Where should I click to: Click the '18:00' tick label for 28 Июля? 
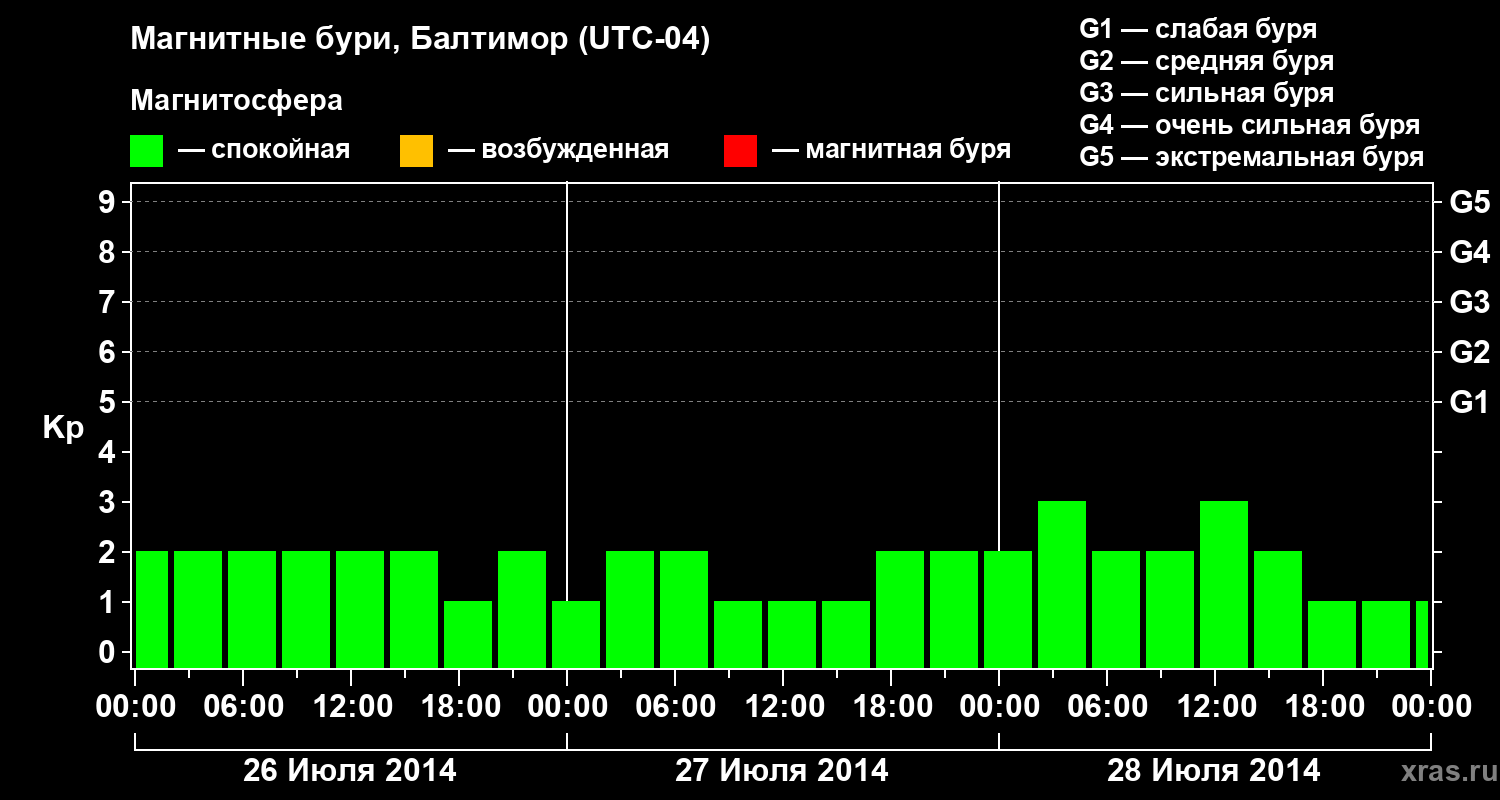click(1324, 706)
